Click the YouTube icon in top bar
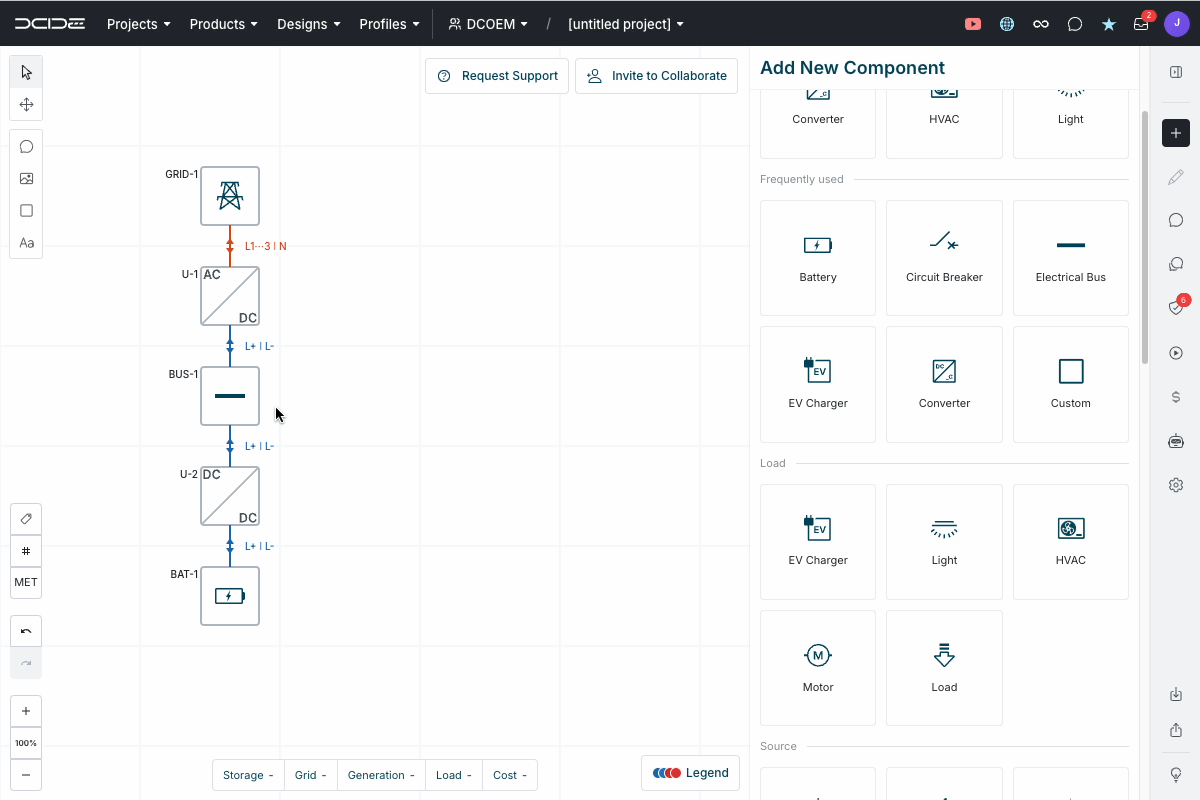This screenshot has width=1200, height=800. (972, 23)
